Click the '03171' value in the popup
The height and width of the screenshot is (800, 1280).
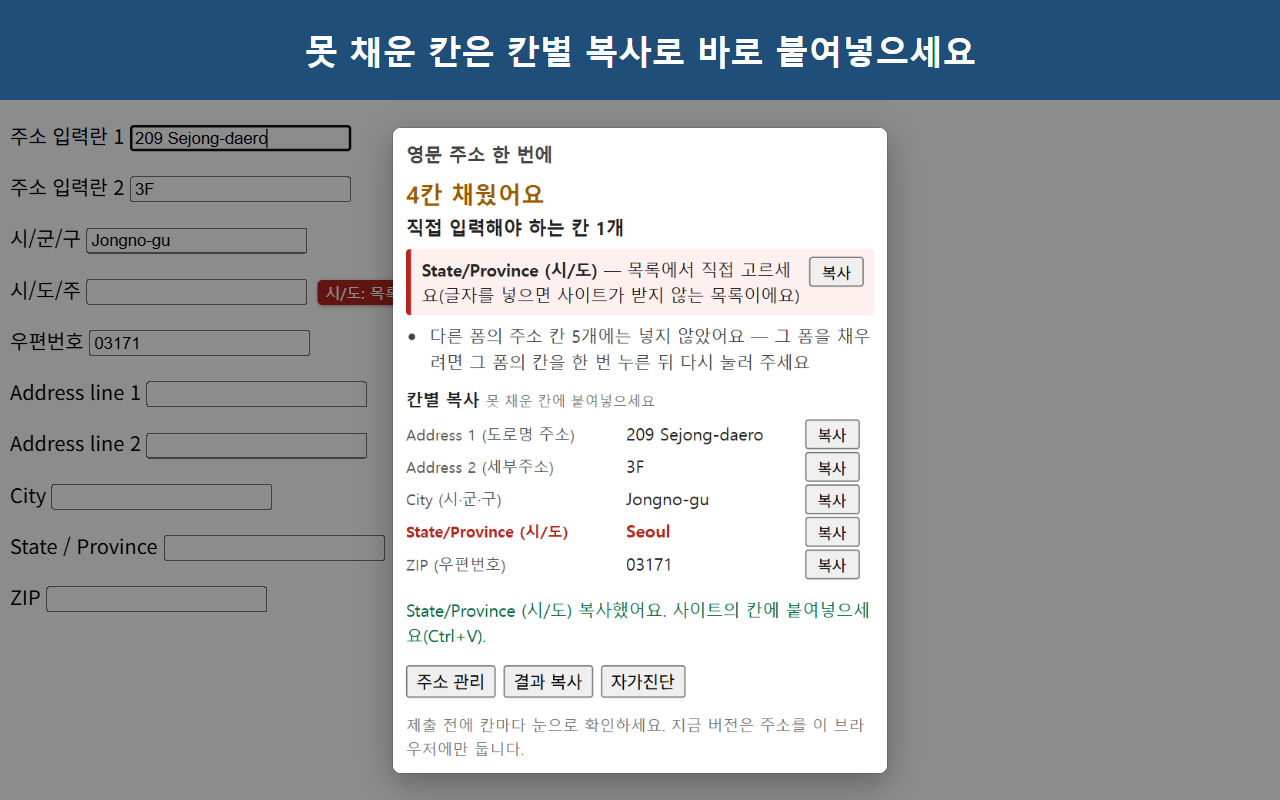649,565
